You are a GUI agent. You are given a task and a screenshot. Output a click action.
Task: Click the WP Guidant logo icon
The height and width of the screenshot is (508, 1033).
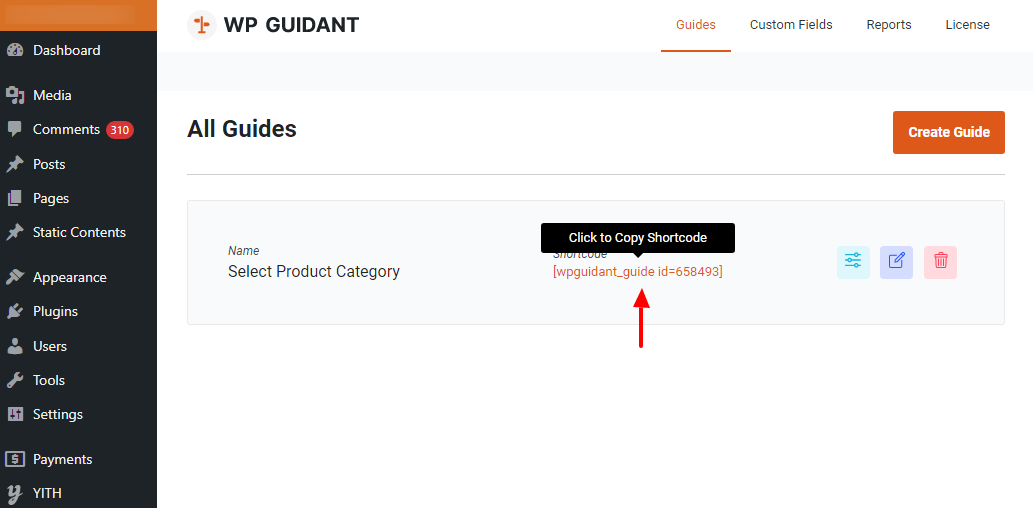(202, 25)
